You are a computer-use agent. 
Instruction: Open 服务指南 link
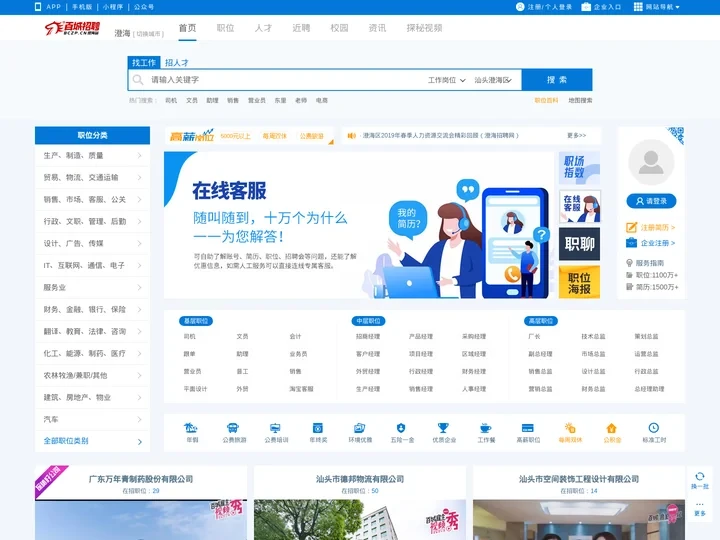pos(649,263)
